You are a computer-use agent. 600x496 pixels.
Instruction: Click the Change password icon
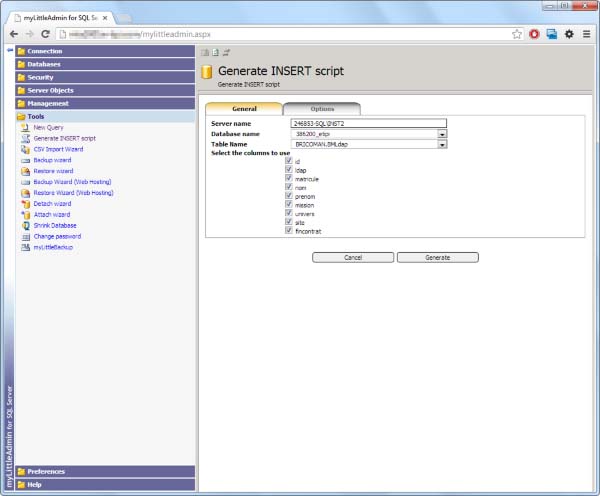point(25,237)
